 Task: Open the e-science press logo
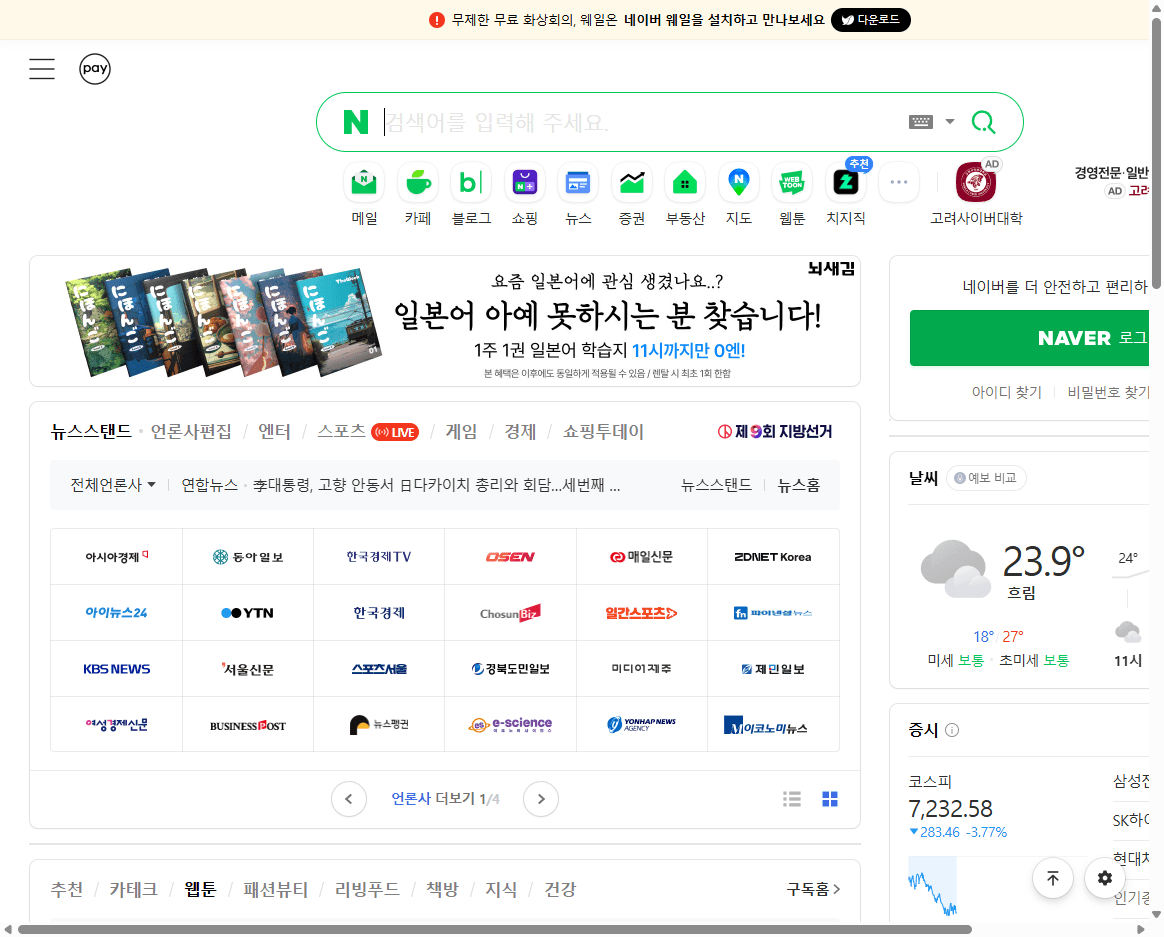coord(511,724)
